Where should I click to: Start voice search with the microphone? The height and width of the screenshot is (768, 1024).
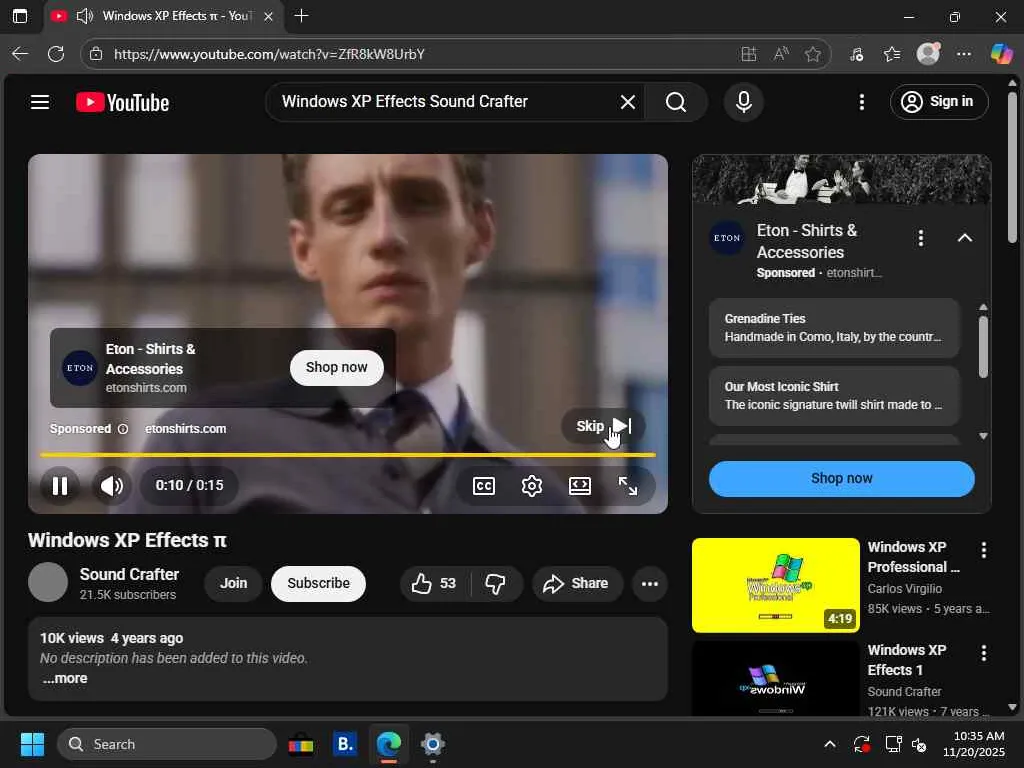click(x=743, y=102)
